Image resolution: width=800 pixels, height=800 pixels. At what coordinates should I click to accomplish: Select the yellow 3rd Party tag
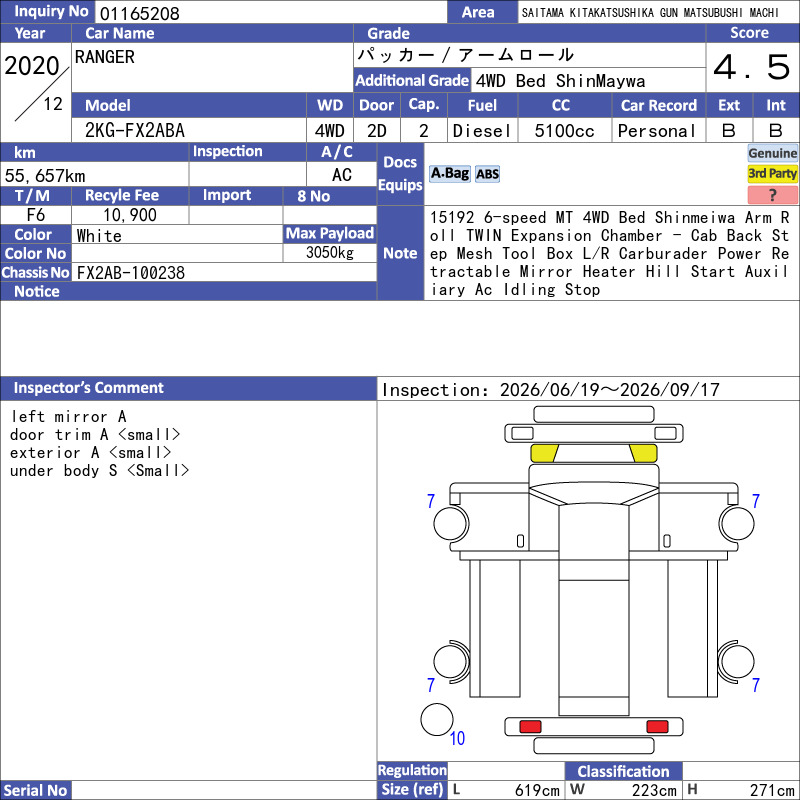pyautogui.click(x=772, y=173)
